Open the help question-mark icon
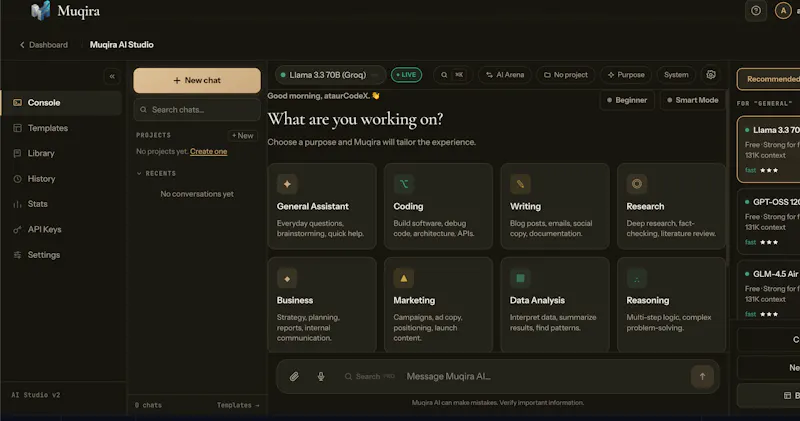This screenshot has height=421, width=800. [x=756, y=11]
